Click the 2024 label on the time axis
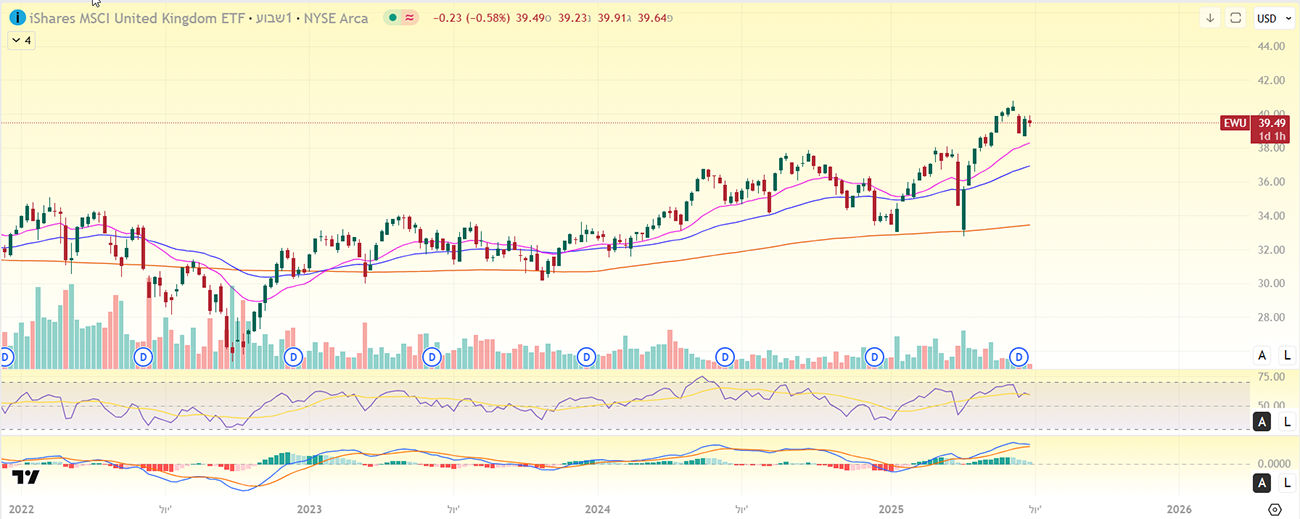Screen dimensions: 1300x519 (x=598, y=508)
